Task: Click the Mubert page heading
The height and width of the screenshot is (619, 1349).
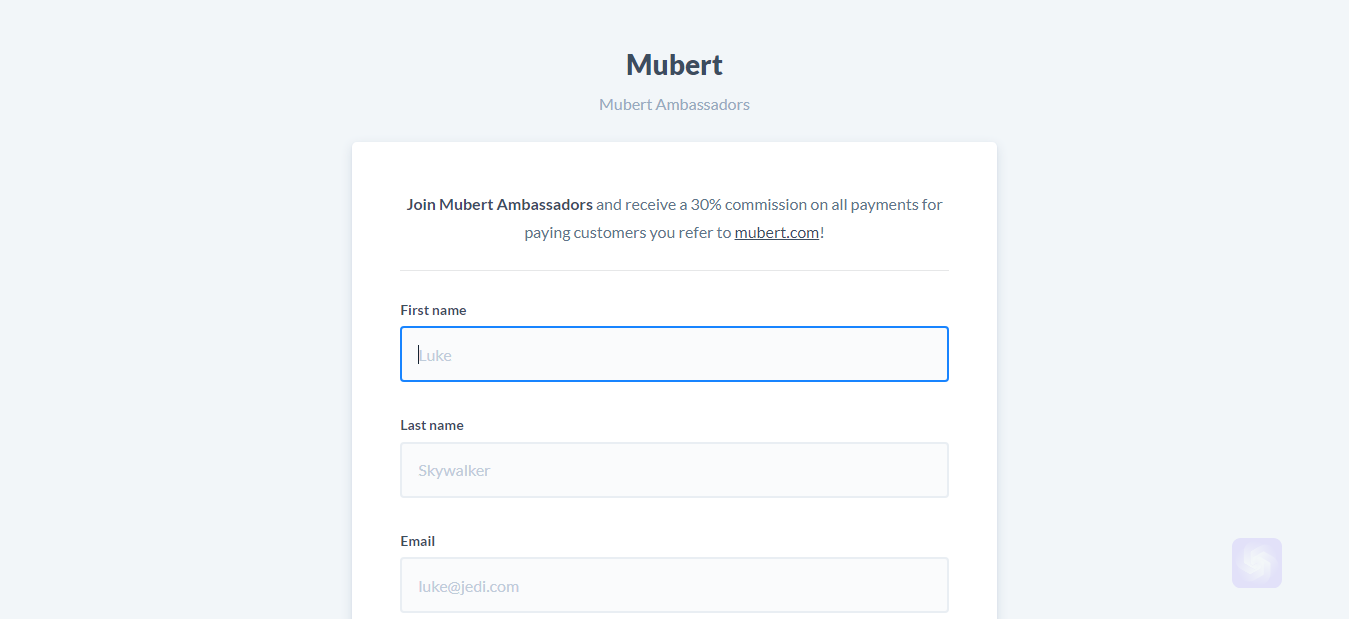Action: tap(674, 65)
